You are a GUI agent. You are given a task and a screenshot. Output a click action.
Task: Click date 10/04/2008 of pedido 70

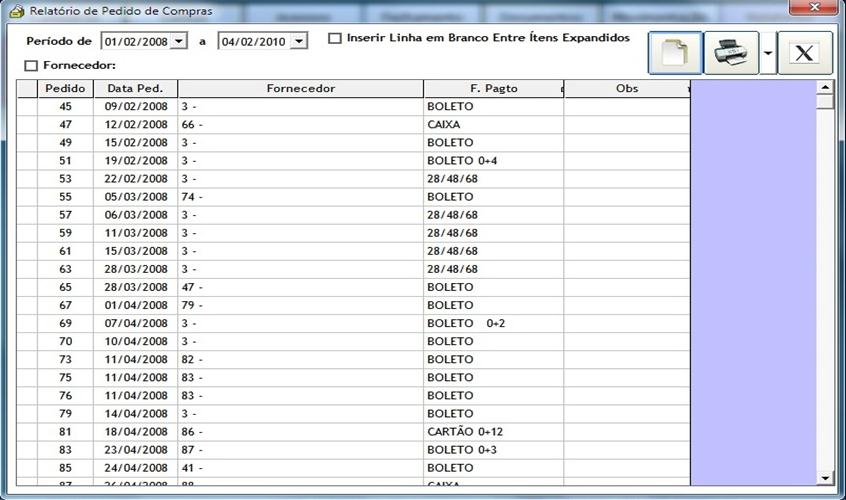pyautogui.click(x=135, y=341)
